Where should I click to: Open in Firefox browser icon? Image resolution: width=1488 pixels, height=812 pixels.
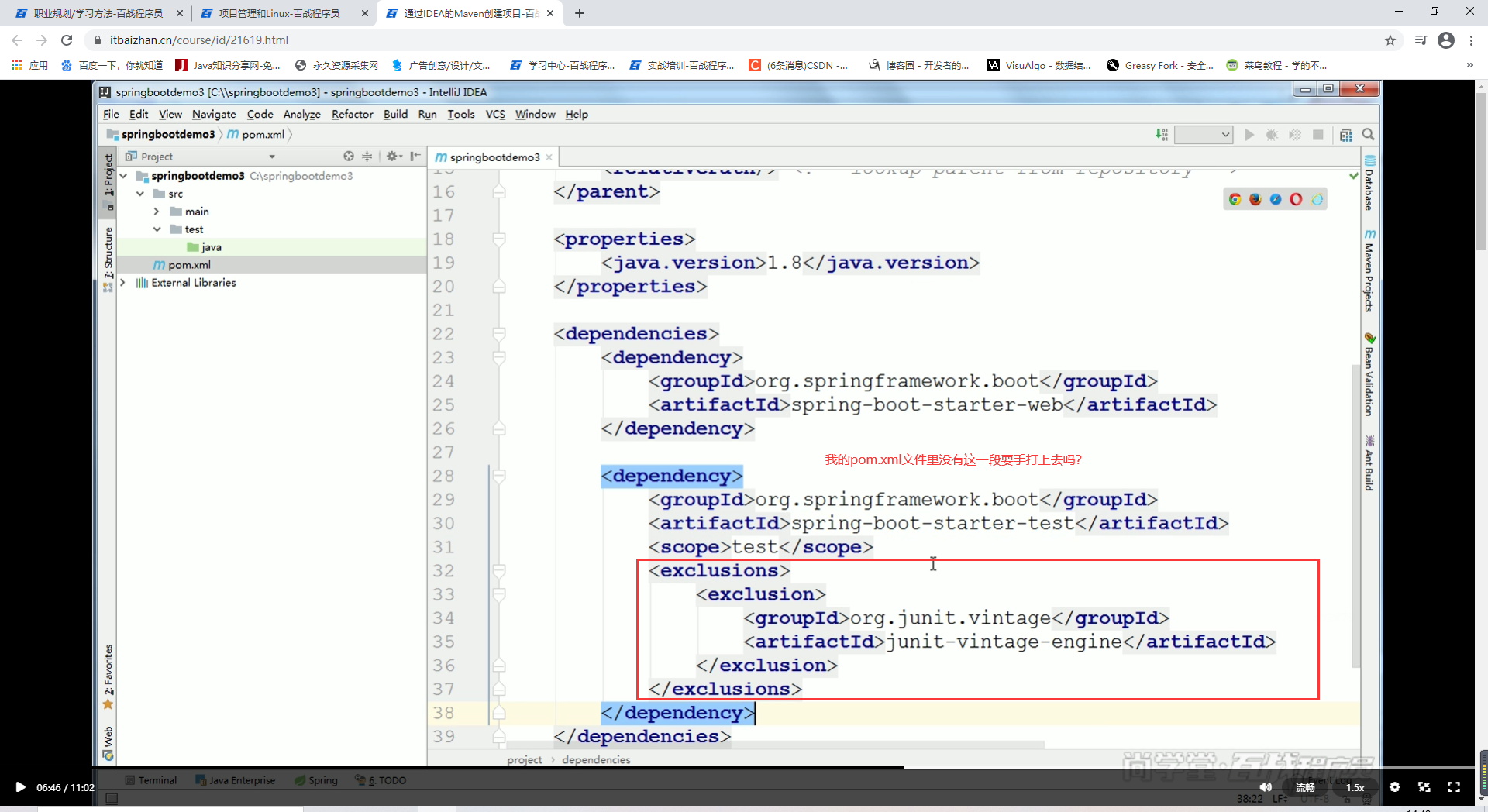(x=1255, y=200)
